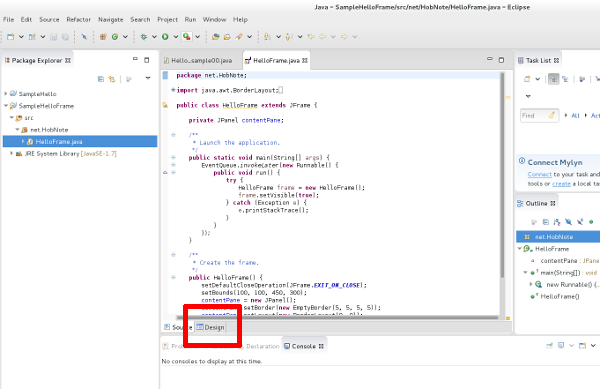This screenshot has width=600, height=389.
Task: Click the Next Annotation toolbar icon
Action: pos(267,37)
